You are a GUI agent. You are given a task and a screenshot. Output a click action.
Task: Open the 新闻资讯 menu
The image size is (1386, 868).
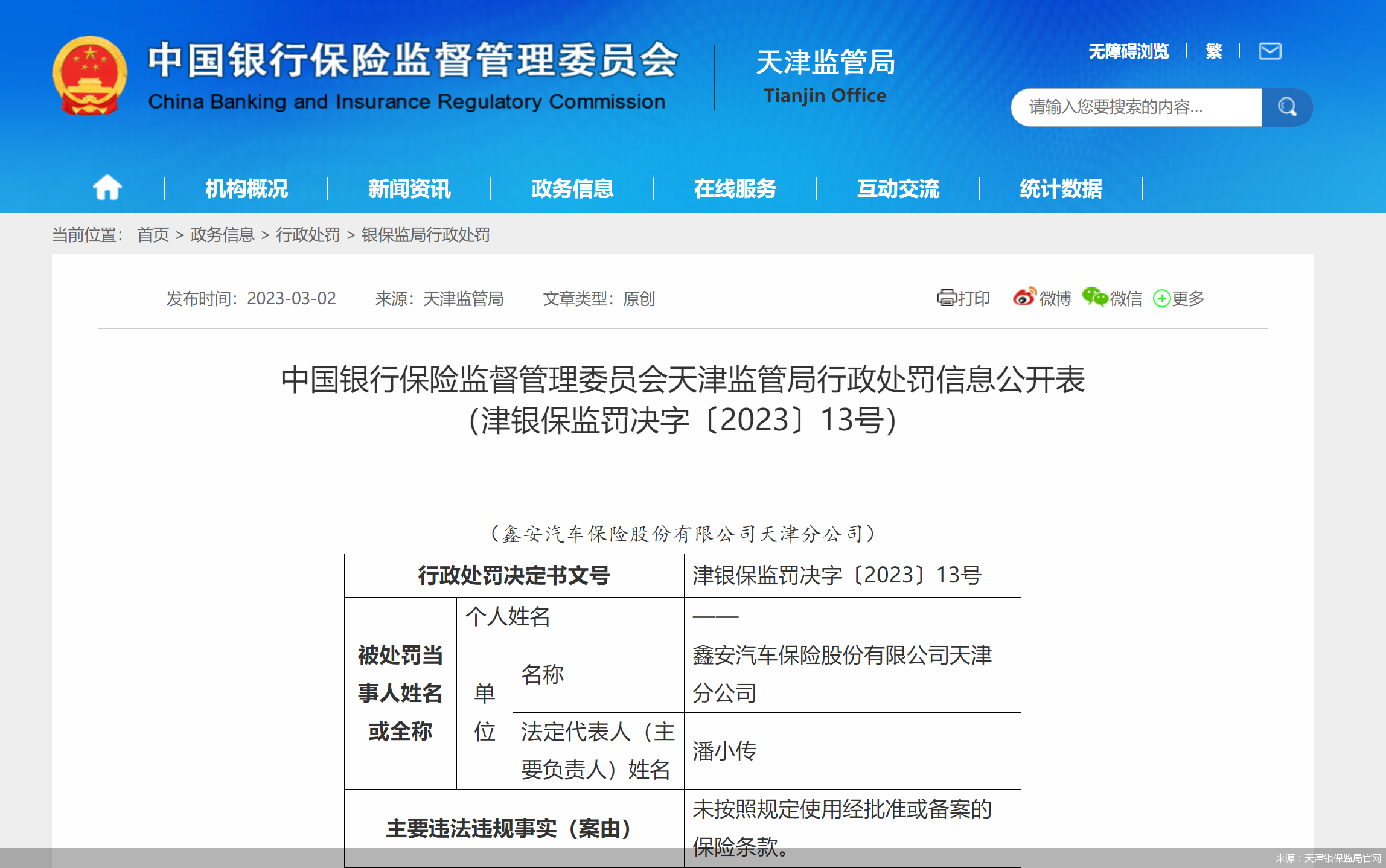409,188
